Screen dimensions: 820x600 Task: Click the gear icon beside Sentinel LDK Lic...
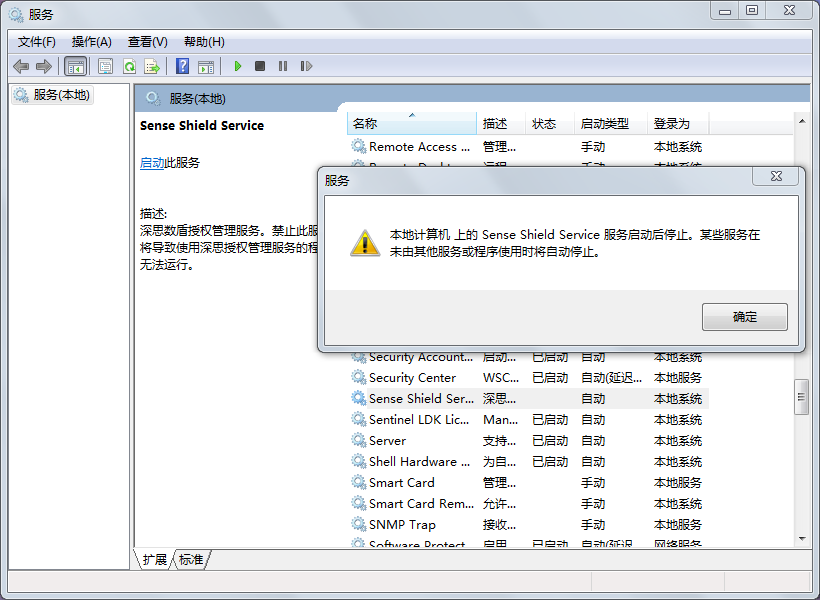coord(358,419)
